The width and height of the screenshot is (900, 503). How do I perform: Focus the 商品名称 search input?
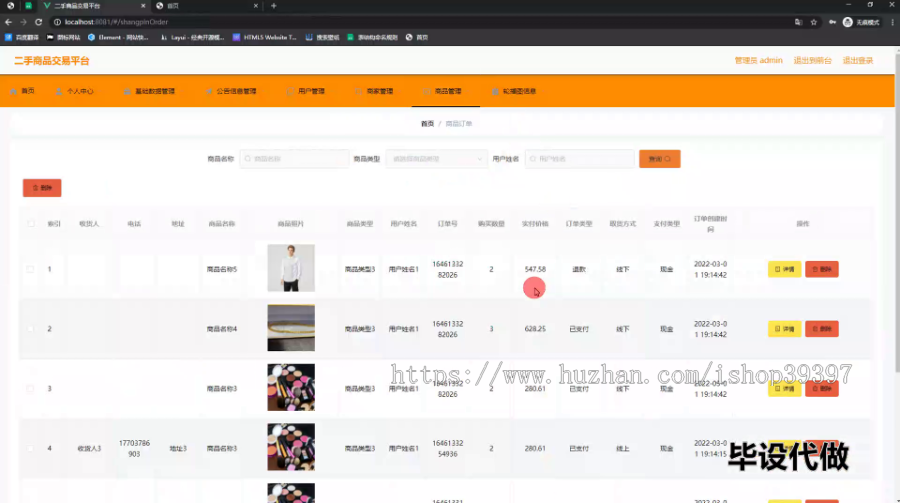pyautogui.click(x=294, y=159)
